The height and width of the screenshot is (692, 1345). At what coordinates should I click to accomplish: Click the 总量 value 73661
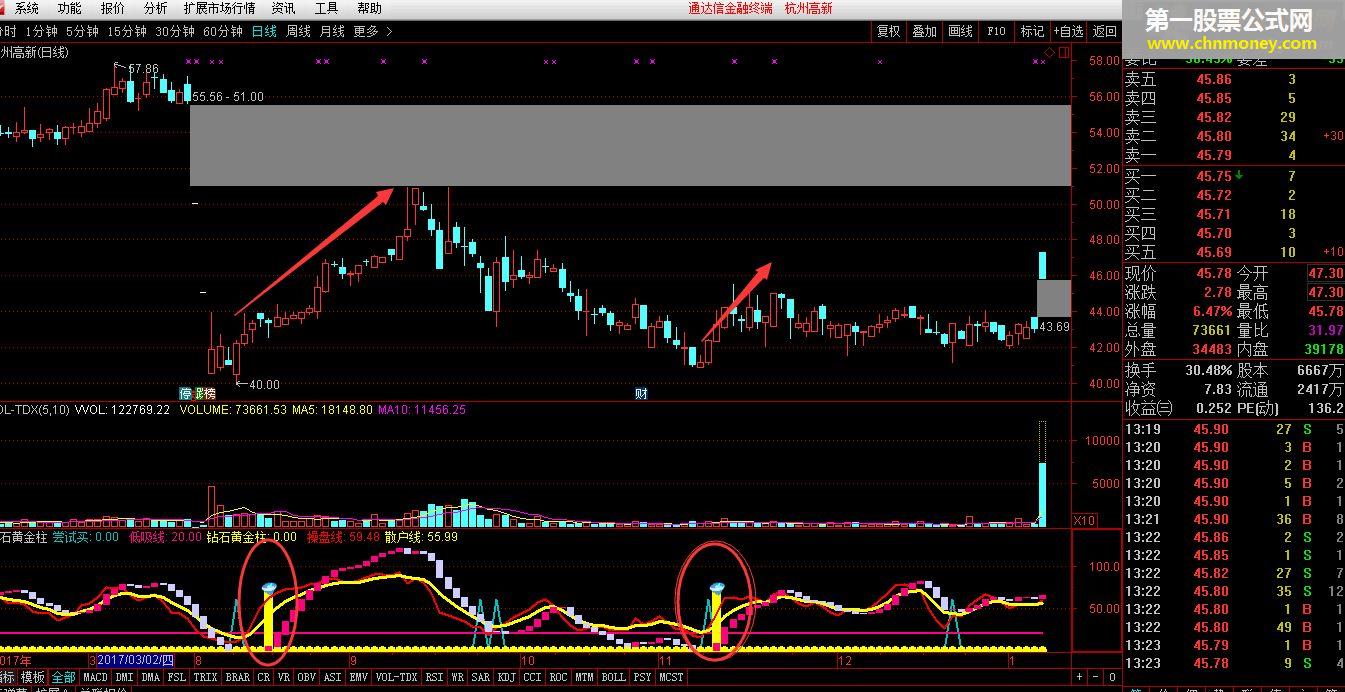[1210, 331]
